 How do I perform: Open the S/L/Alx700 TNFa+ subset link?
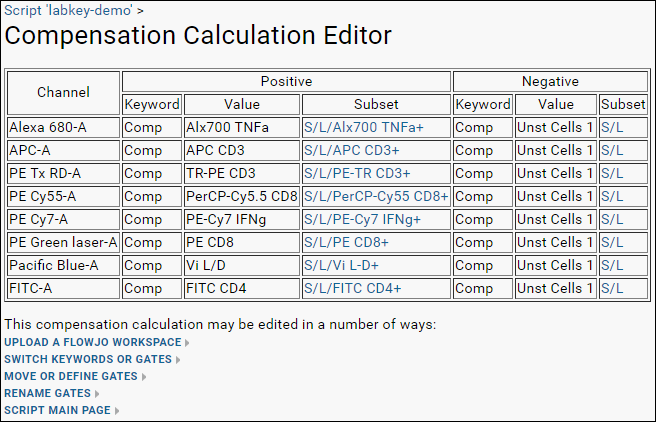(364, 127)
